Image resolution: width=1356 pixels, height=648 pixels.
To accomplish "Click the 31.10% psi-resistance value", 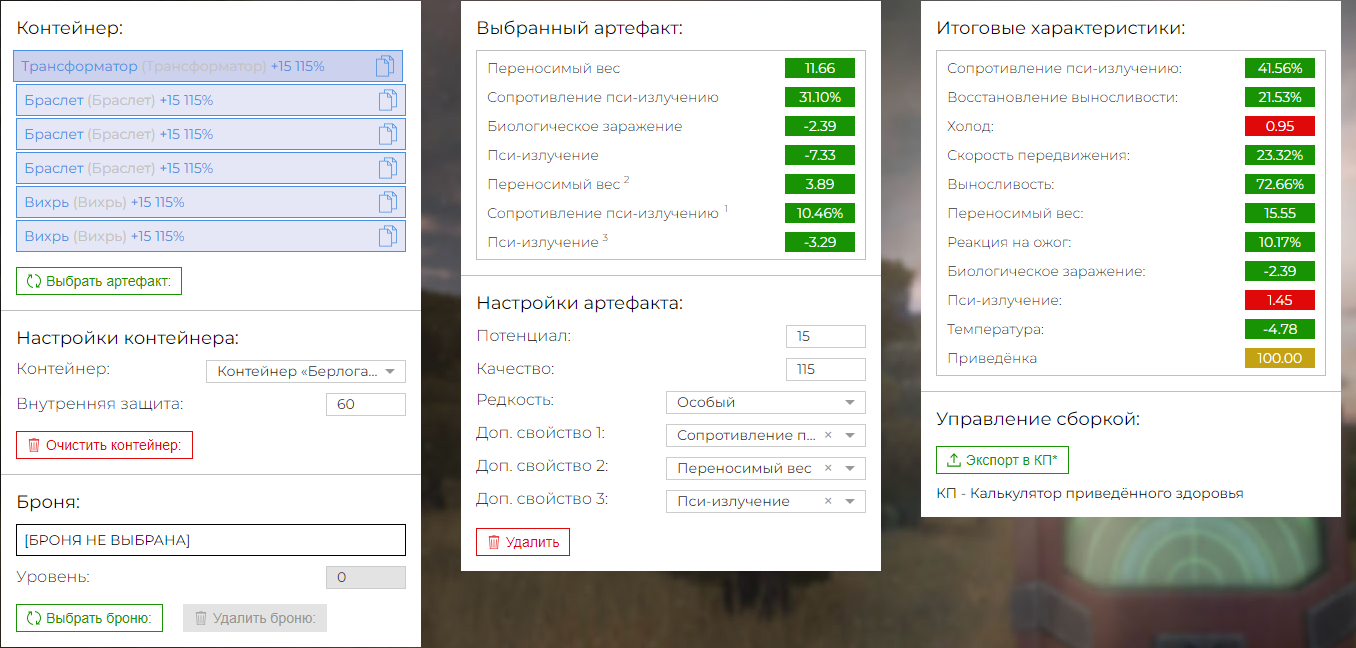I will coord(820,97).
